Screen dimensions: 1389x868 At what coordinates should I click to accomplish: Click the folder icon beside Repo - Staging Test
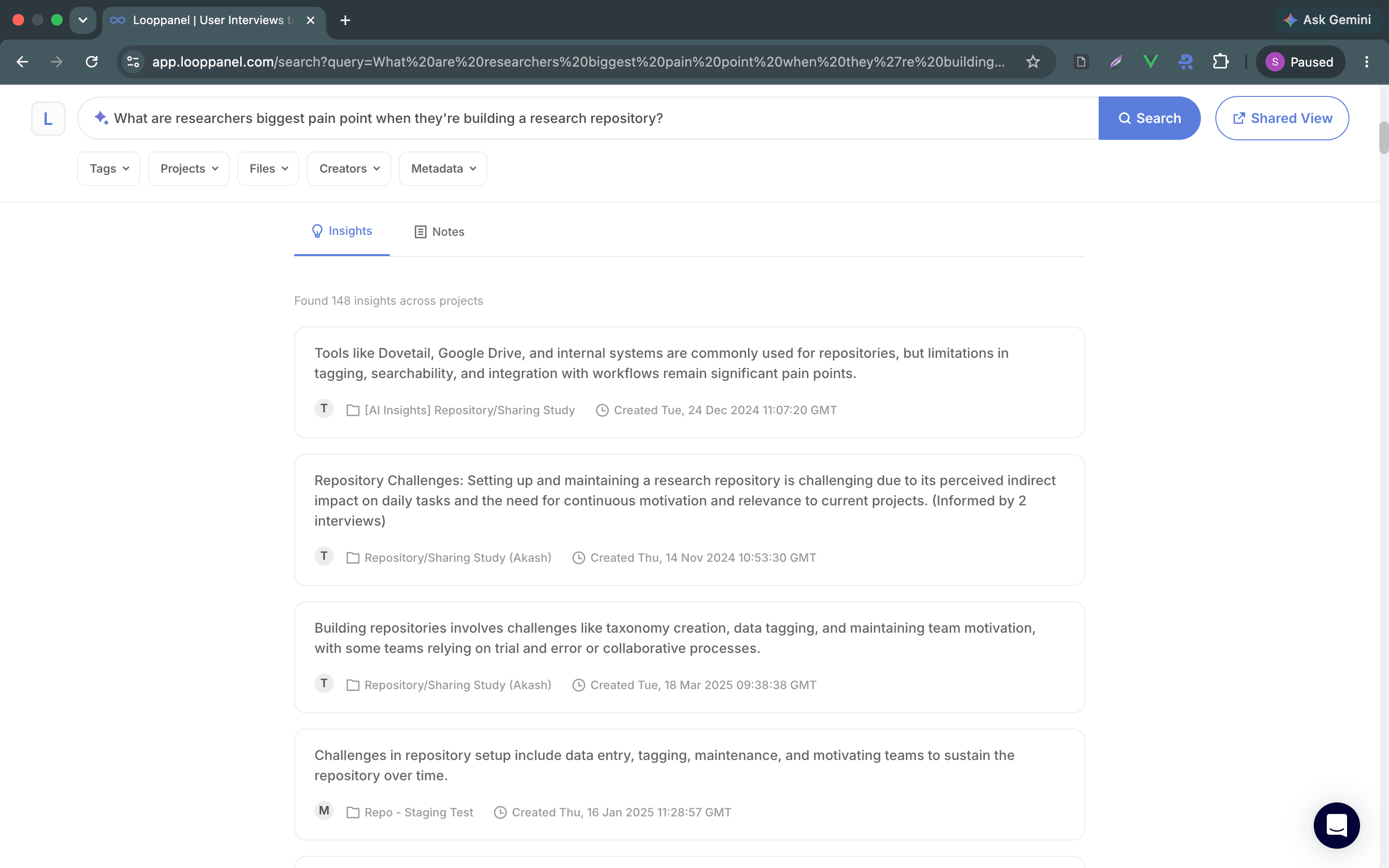[353, 813]
